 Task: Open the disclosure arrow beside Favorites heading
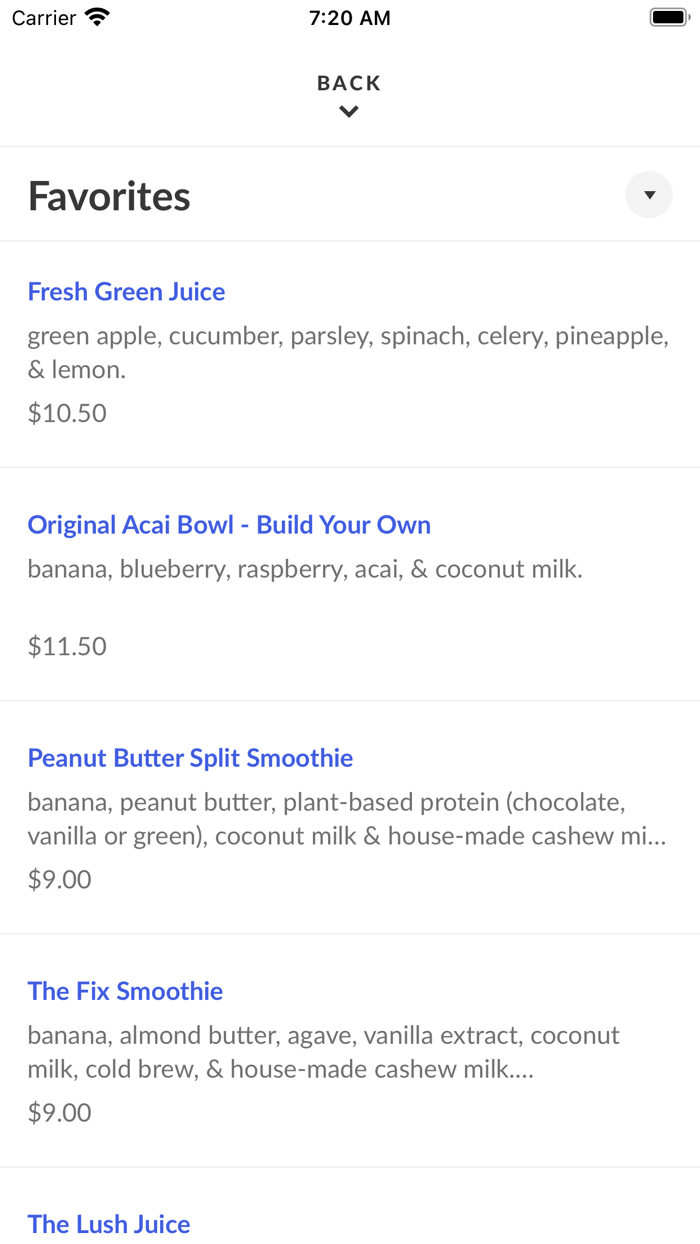649,194
